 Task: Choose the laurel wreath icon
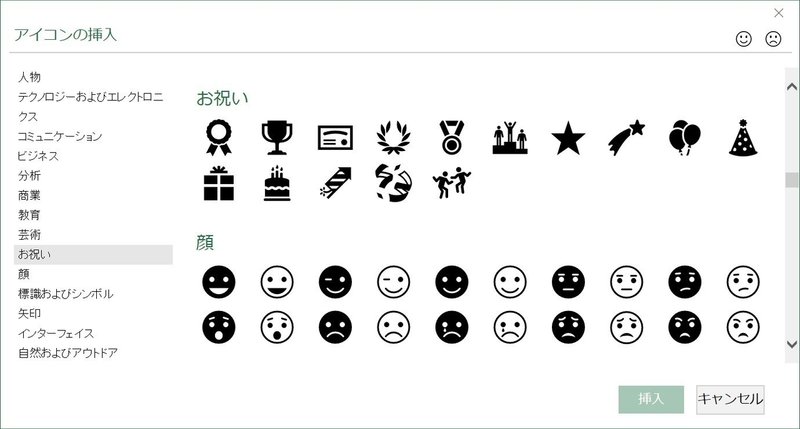point(393,138)
